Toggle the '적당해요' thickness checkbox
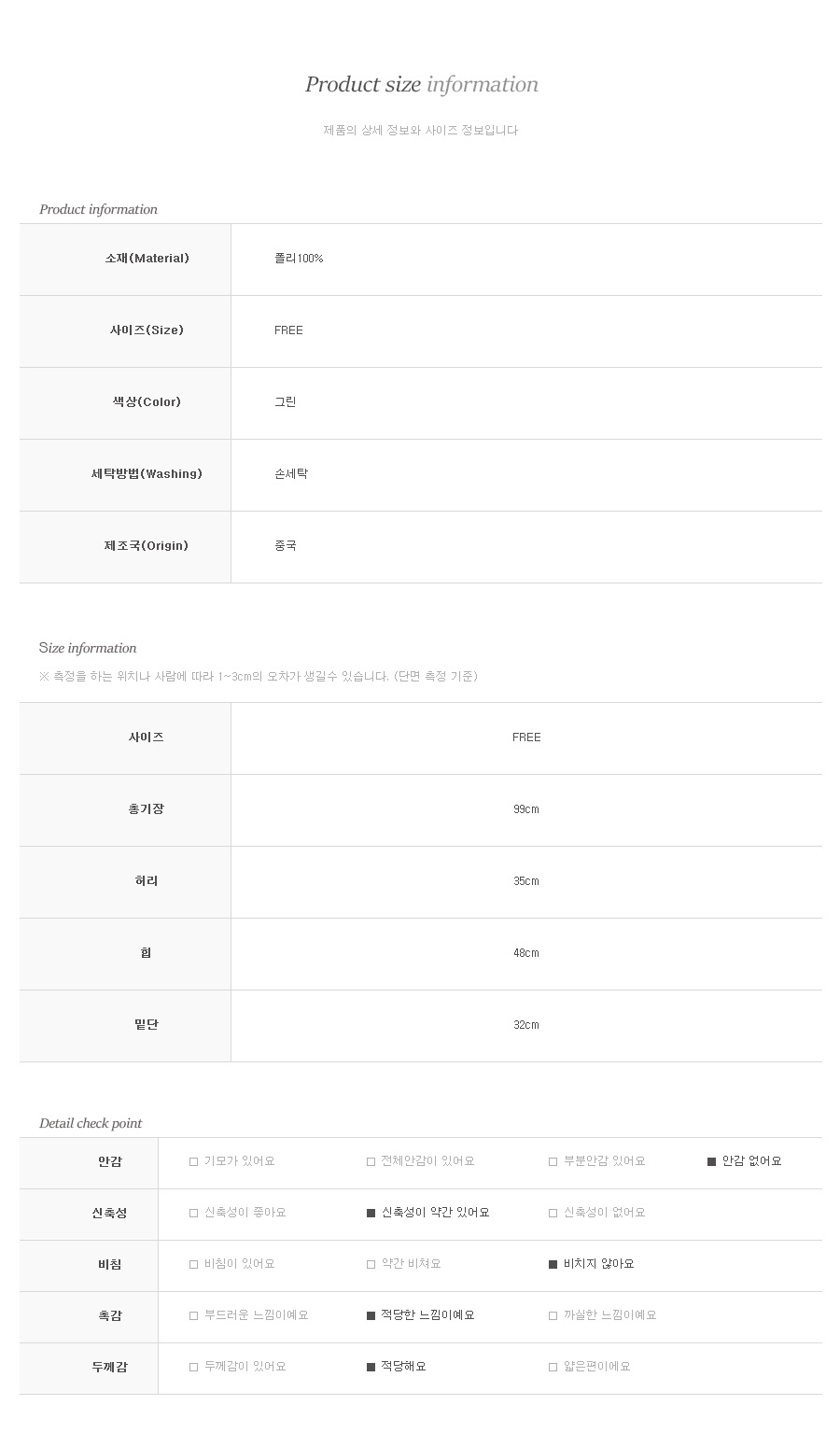Viewport: 840px width, 1447px height. [x=371, y=1368]
